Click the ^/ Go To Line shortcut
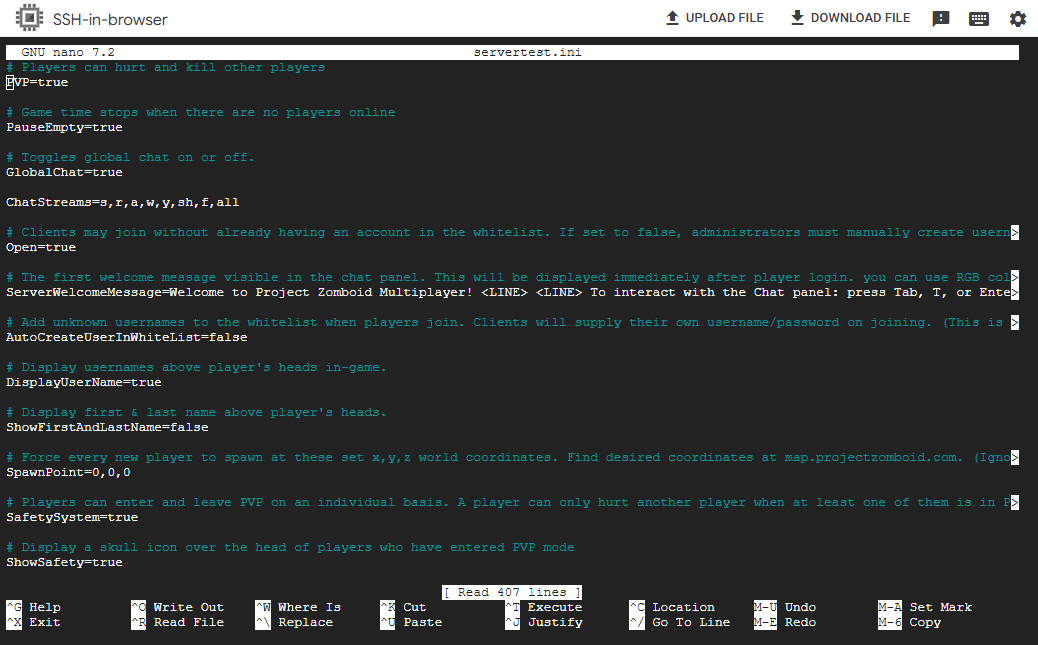 point(680,622)
